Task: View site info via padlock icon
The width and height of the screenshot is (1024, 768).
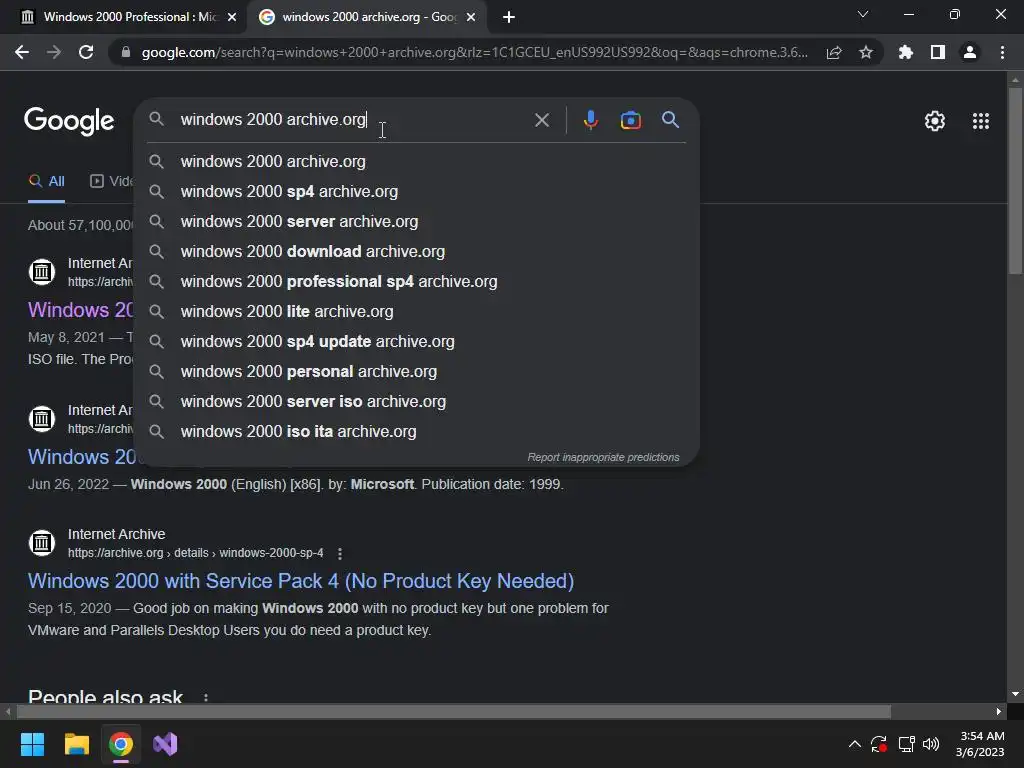Action: pos(126,52)
